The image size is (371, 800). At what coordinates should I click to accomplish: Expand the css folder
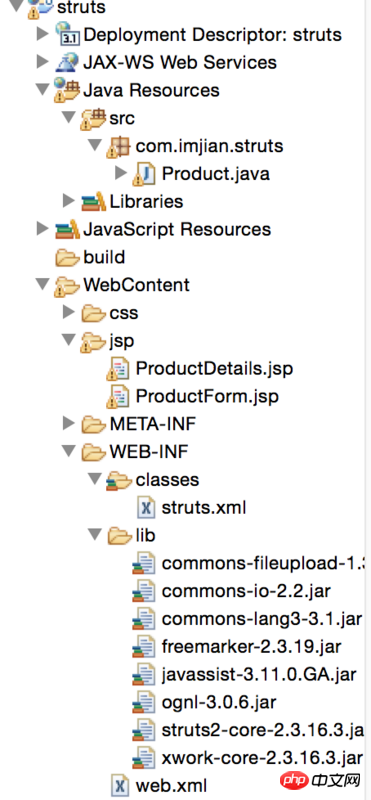pos(69,312)
